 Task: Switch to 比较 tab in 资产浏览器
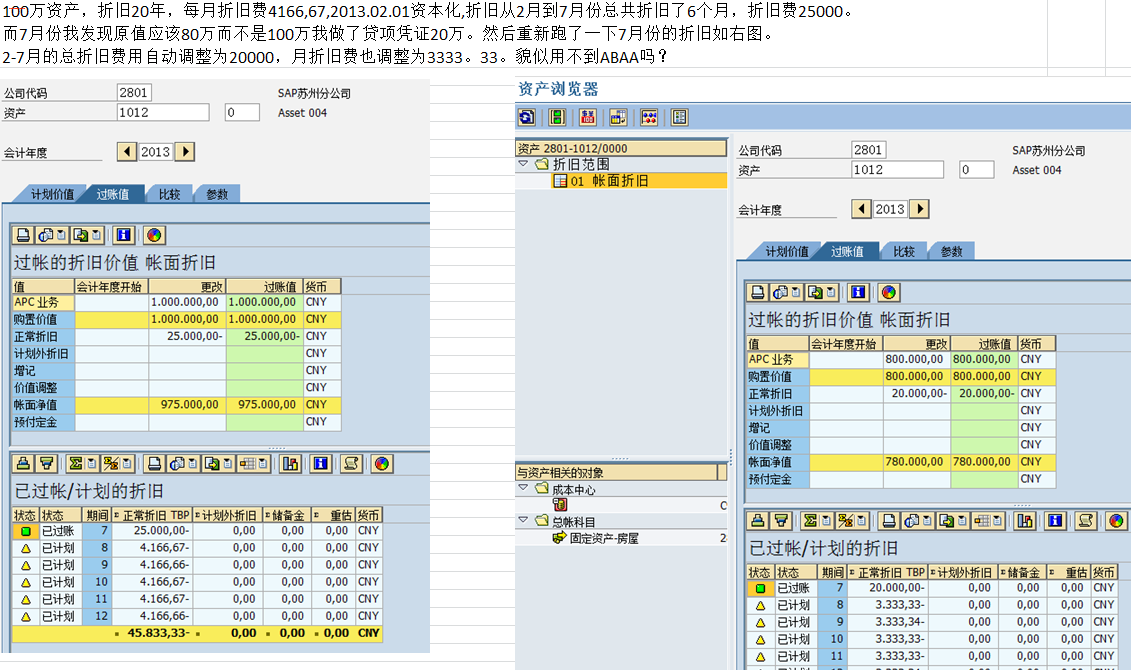pos(904,251)
